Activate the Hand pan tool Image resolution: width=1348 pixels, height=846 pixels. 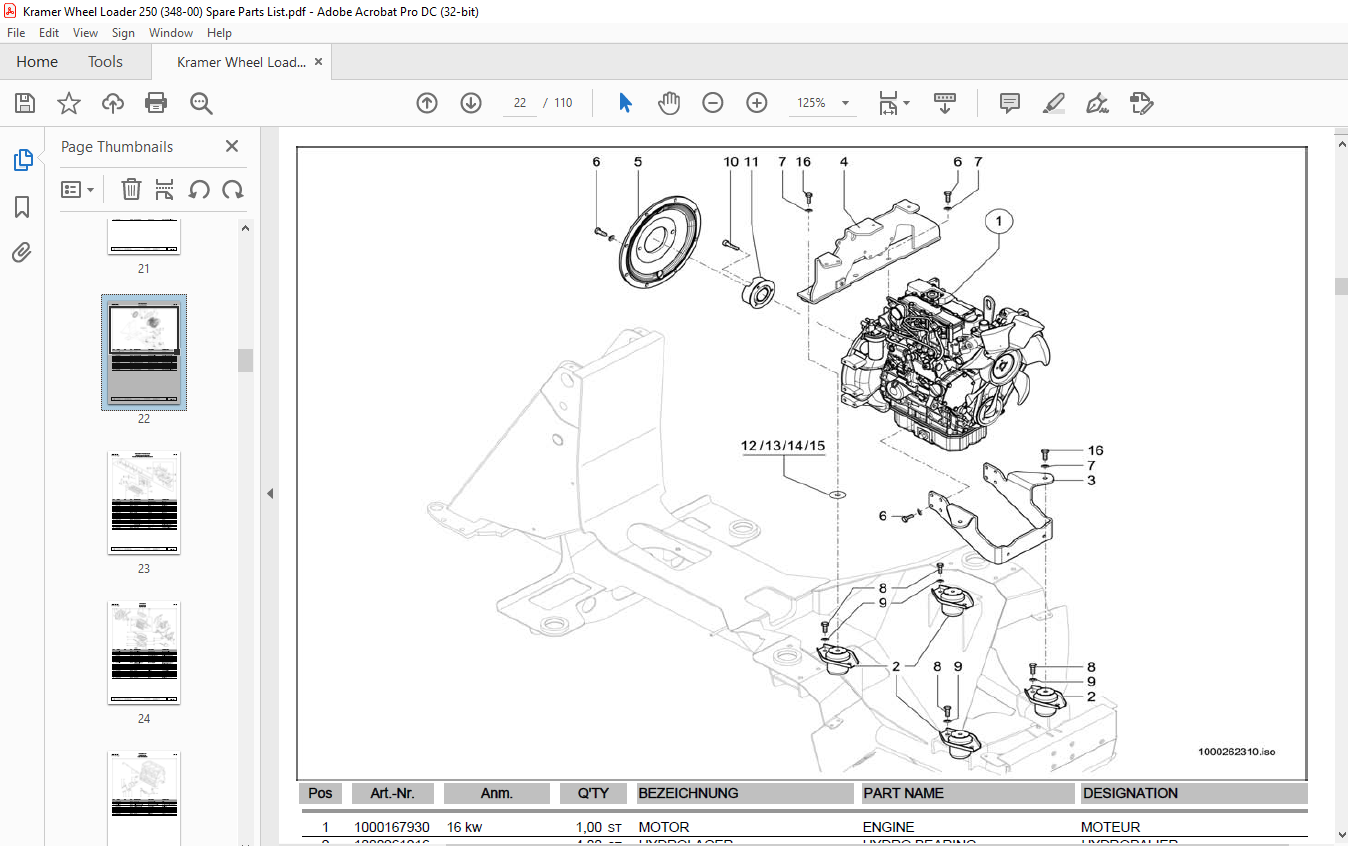click(x=669, y=103)
